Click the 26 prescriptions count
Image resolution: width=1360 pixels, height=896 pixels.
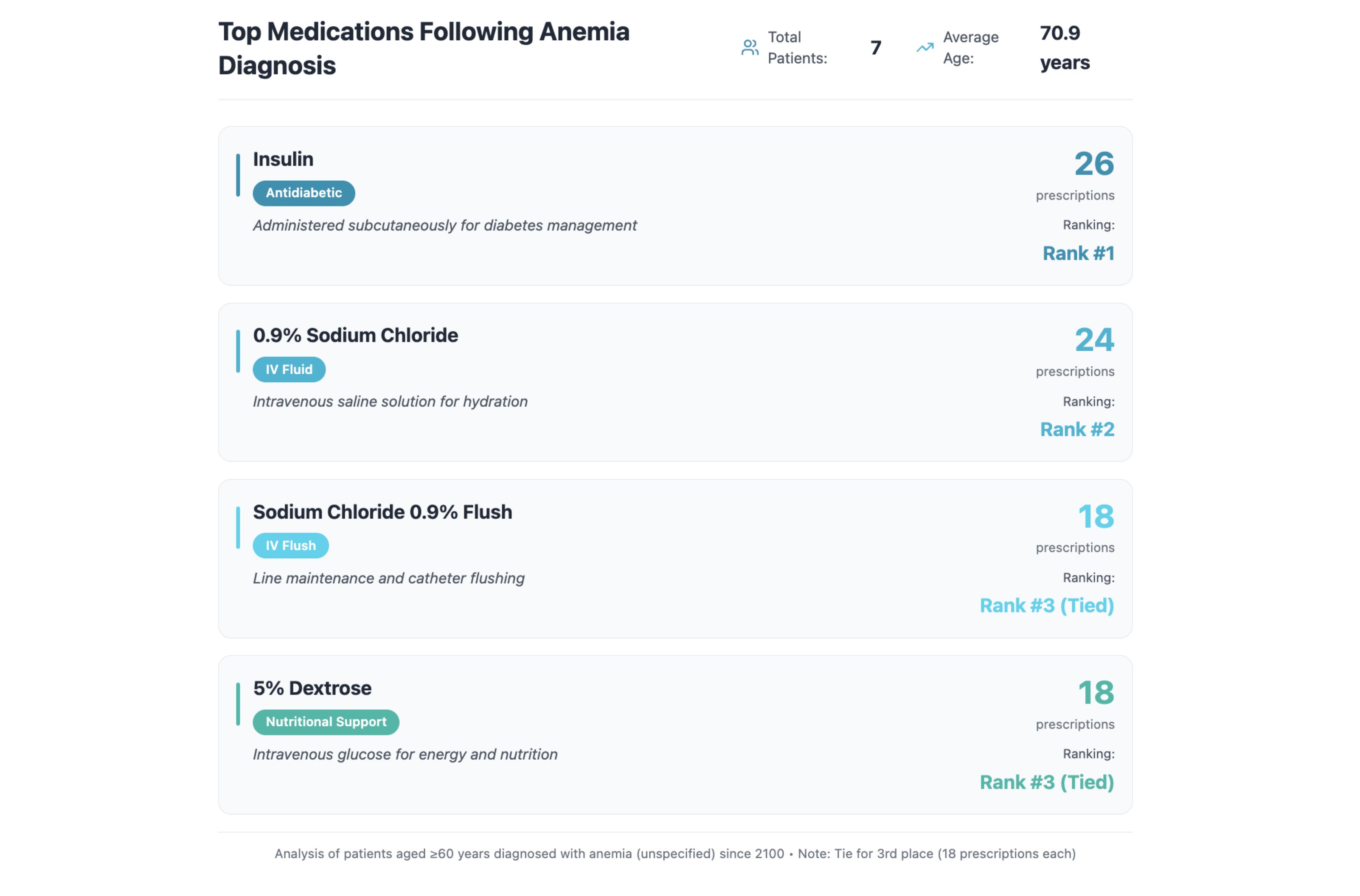pyautogui.click(x=1094, y=163)
